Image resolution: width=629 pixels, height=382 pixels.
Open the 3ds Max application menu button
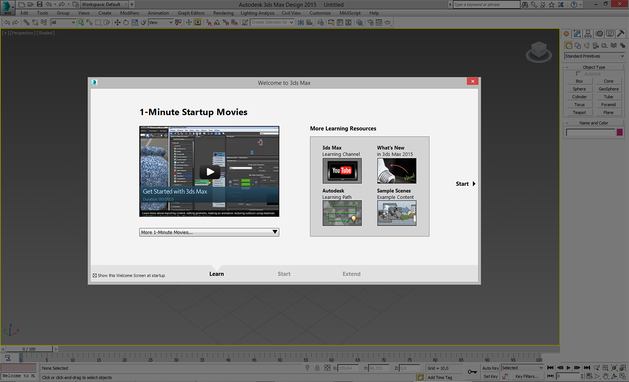point(7,7)
